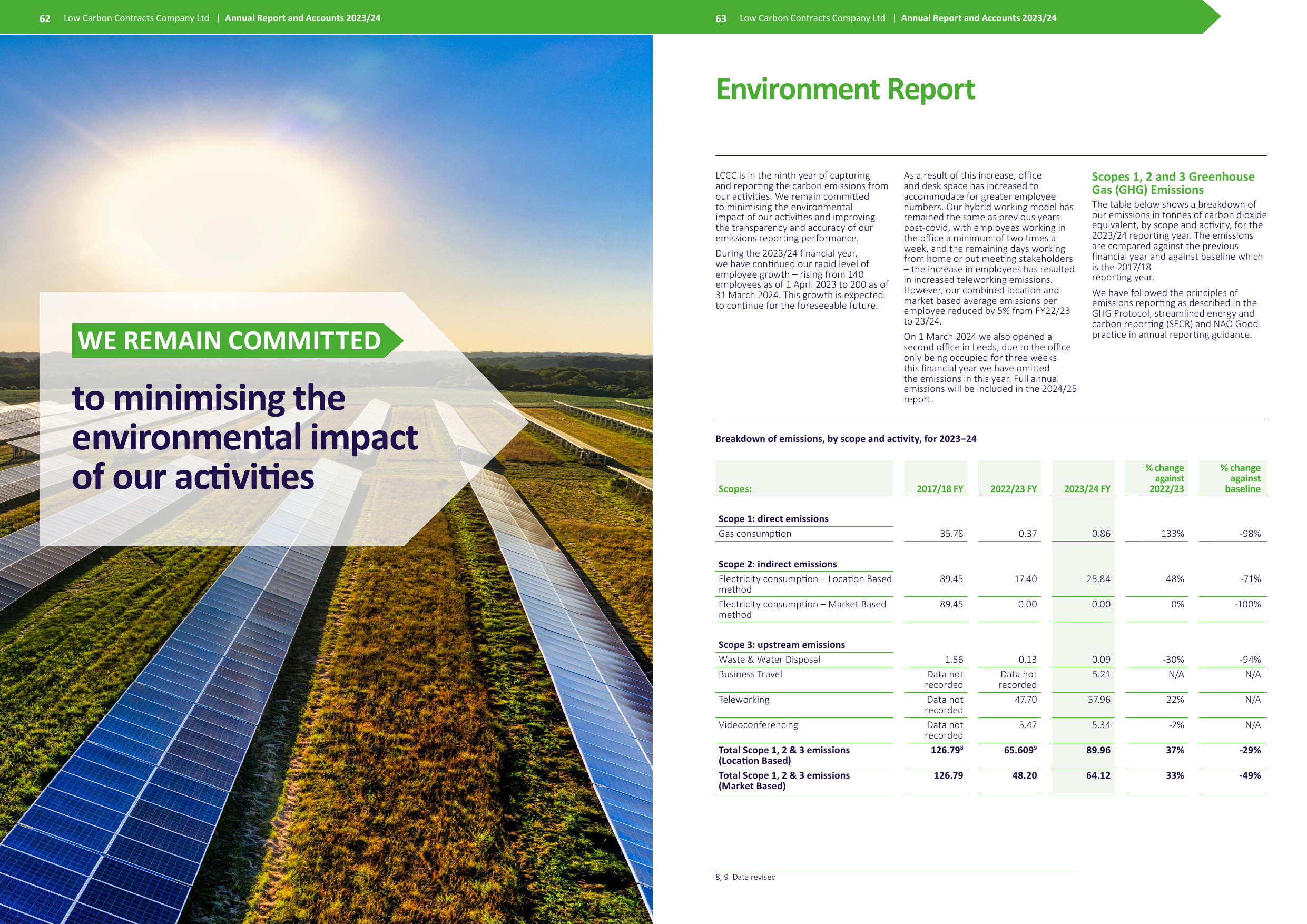This screenshot has height=924, width=1307.
Task: Click the 65.609 value in Location Based total row
Action: (x=1019, y=750)
